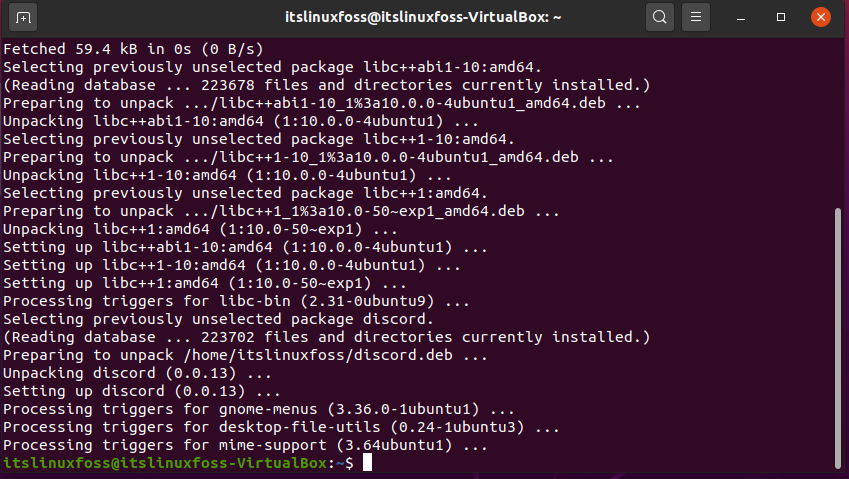Open the terminal search tool

[659, 17]
